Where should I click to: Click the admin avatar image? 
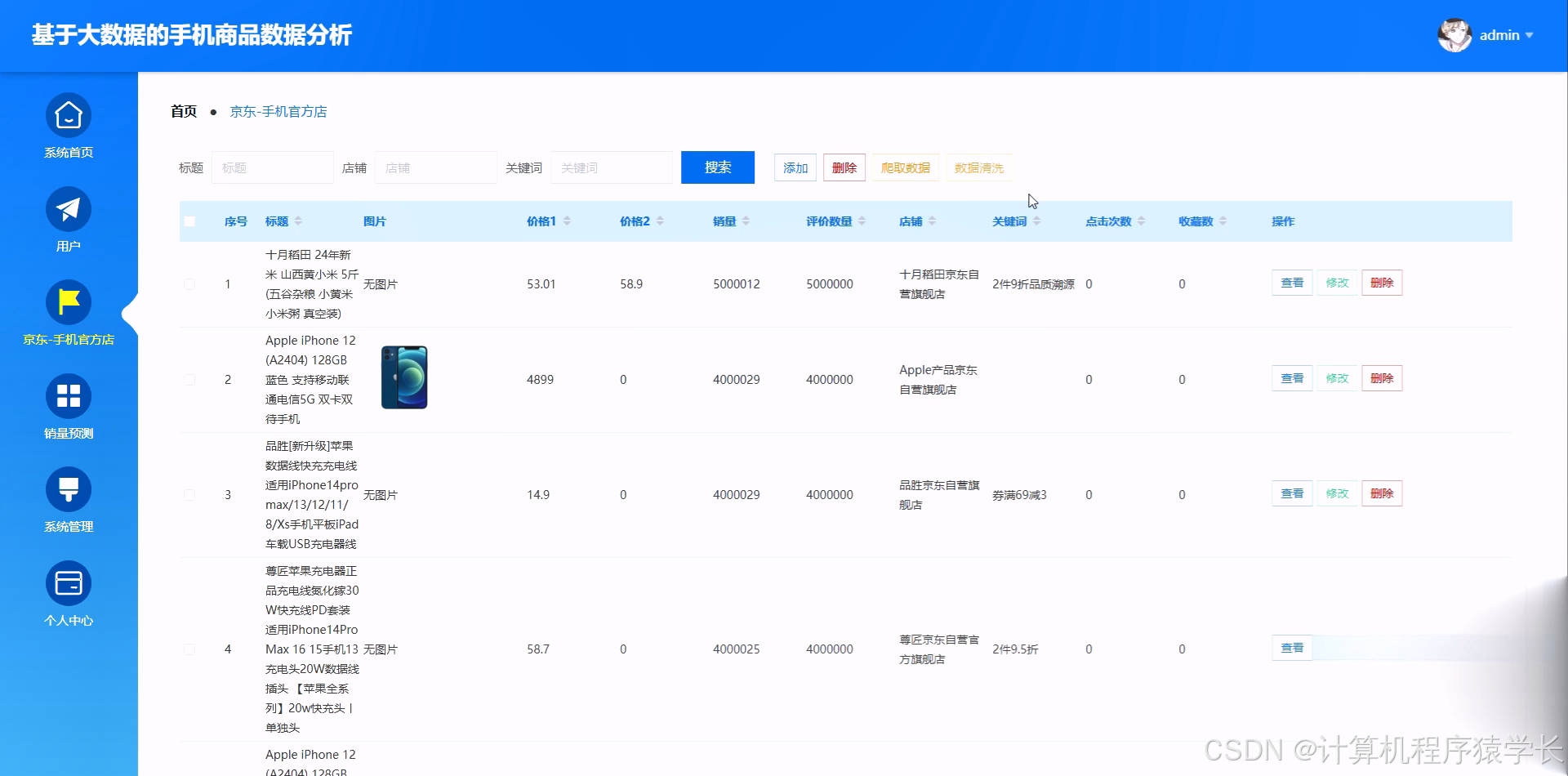[1454, 34]
